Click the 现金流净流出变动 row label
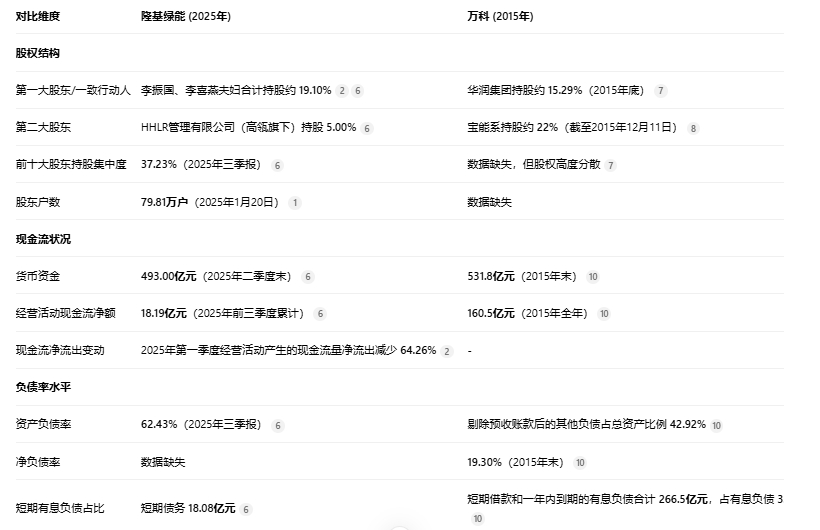The height and width of the screenshot is (530, 820). (60, 351)
